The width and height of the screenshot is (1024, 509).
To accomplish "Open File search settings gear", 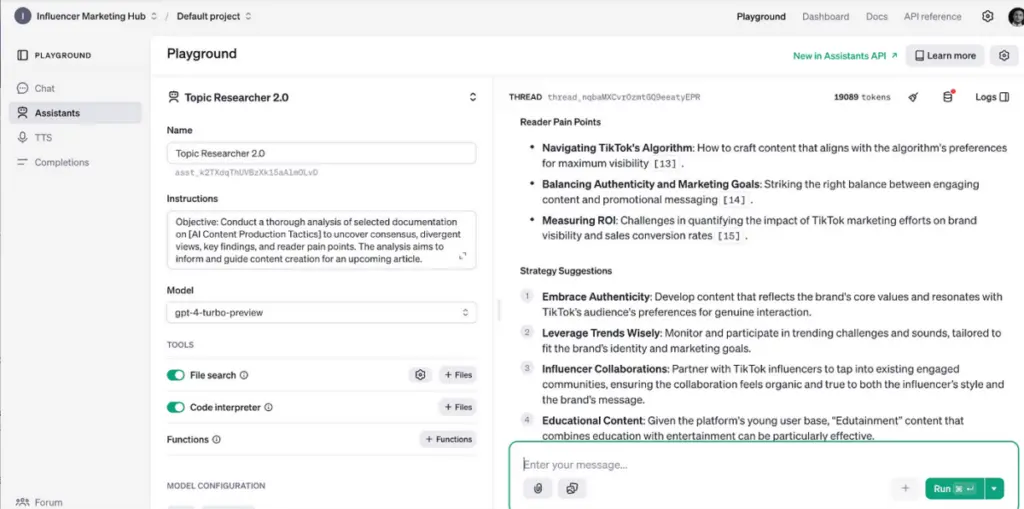I will (x=421, y=375).
